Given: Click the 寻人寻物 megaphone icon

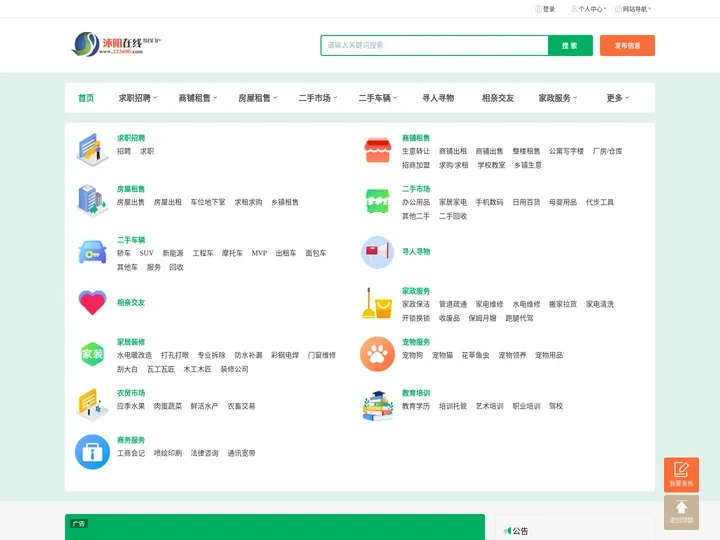Looking at the screenshot, I should [377, 252].
